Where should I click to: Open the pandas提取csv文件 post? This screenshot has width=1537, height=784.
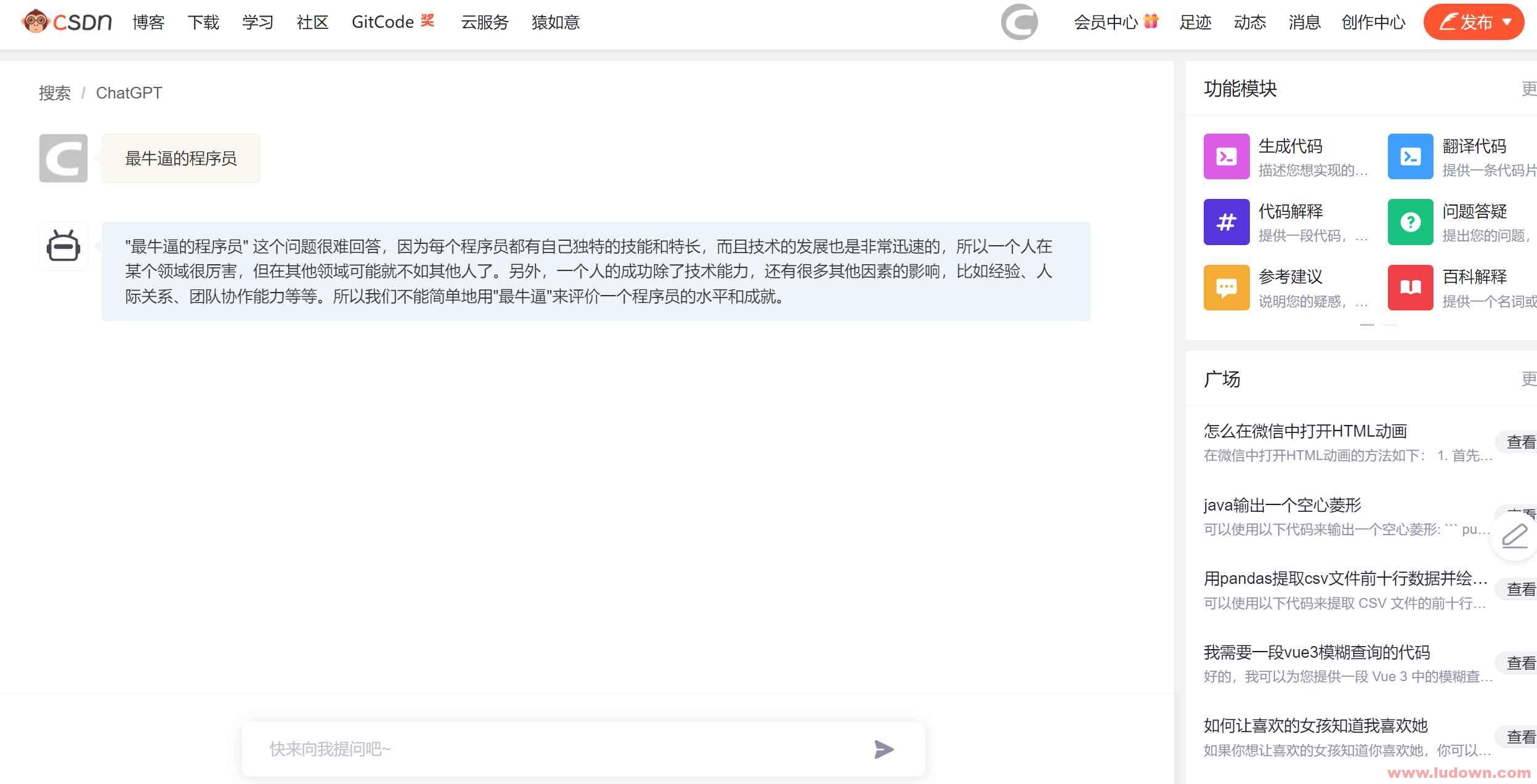click(1345, 578)
